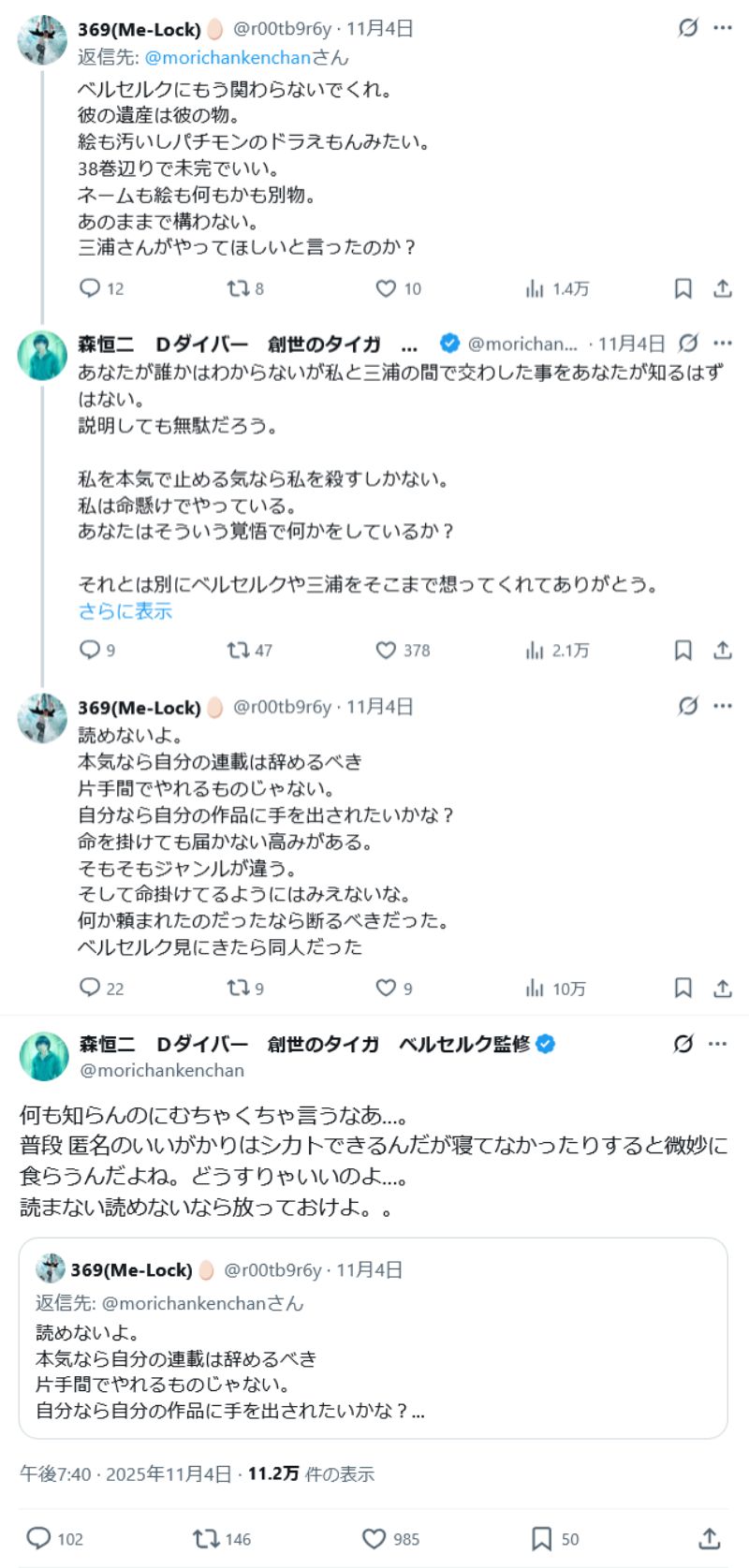Screen dimensions: 749x1568
Task: Open the third tweet's more options menu
Action: click(x=723, y=706)
